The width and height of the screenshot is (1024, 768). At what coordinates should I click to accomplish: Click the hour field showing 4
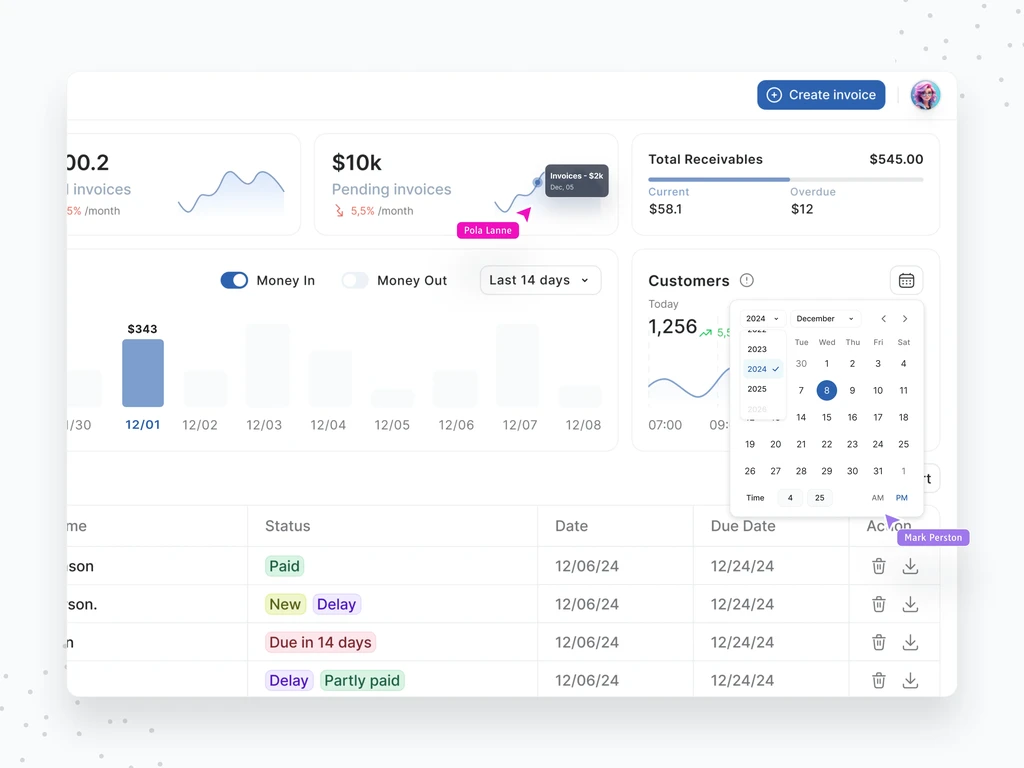(790, 498)
